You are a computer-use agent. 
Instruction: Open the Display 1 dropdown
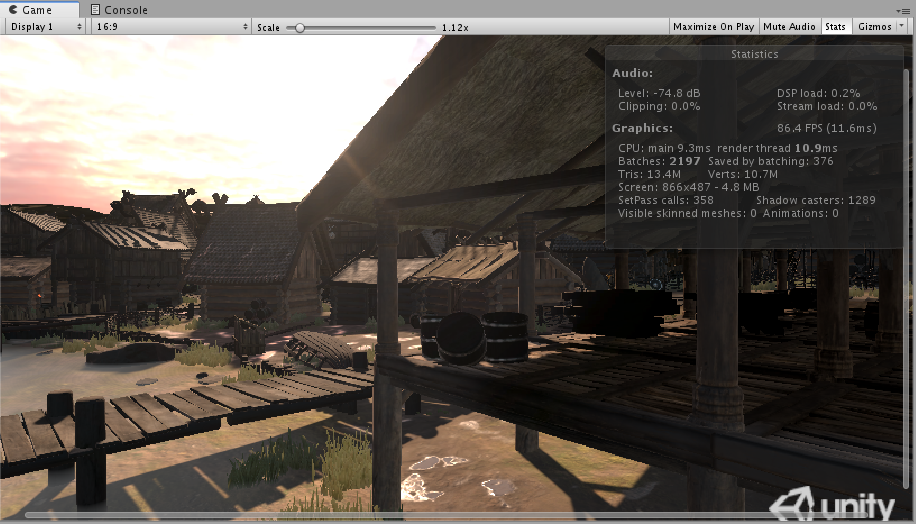pos(45,27)
